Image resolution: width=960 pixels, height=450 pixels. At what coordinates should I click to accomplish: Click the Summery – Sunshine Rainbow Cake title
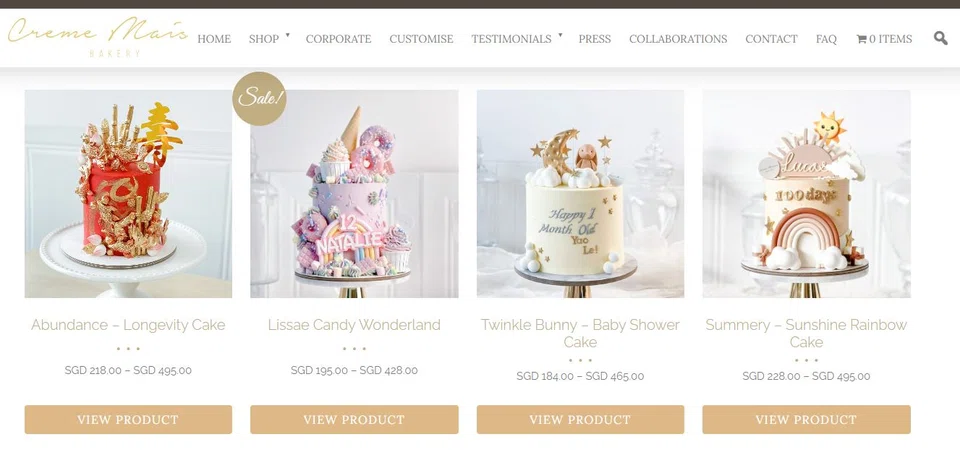click(x=806, y=333)
